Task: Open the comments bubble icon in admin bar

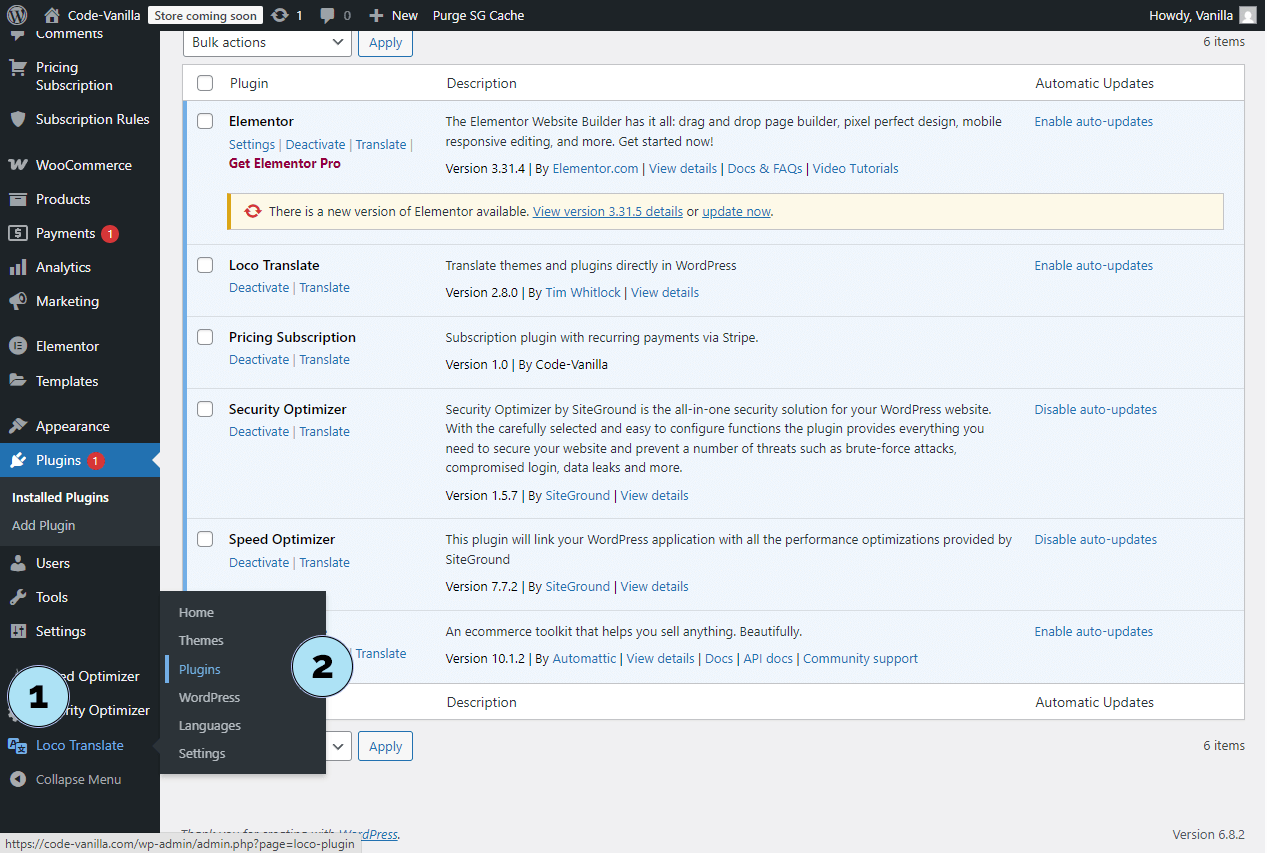Action: point(328,15)
